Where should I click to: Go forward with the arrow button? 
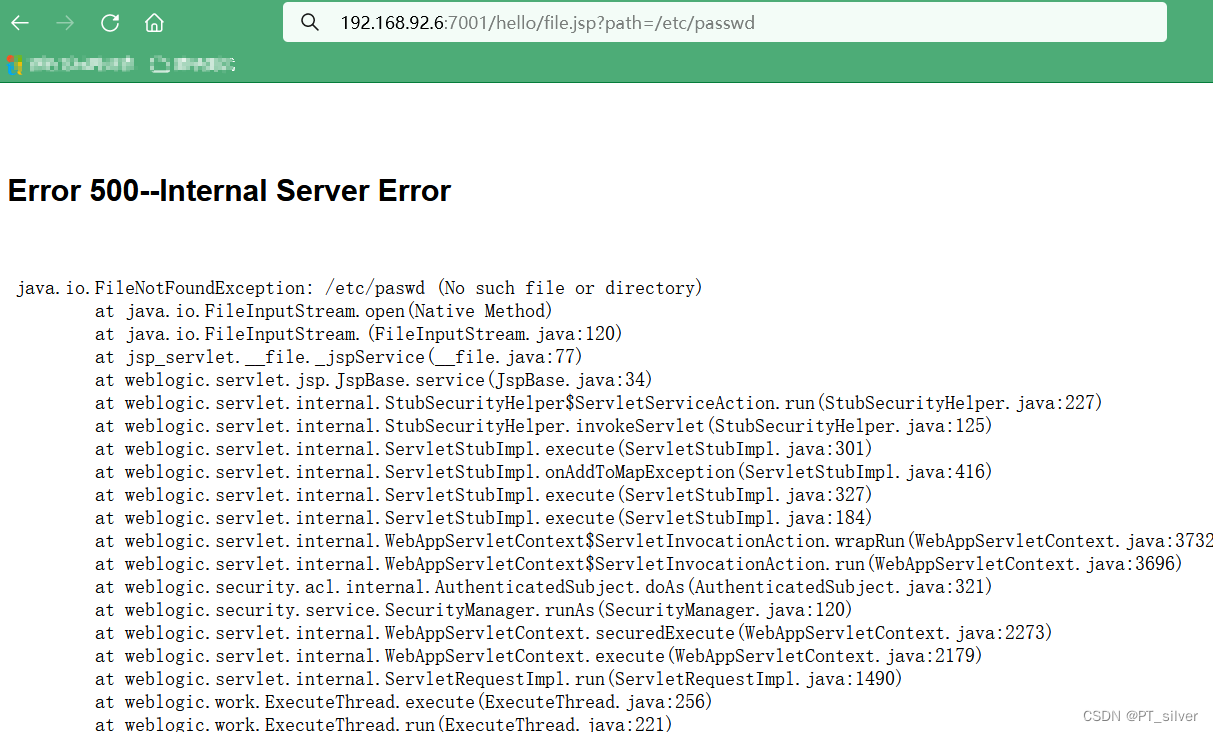click(65, 22)
